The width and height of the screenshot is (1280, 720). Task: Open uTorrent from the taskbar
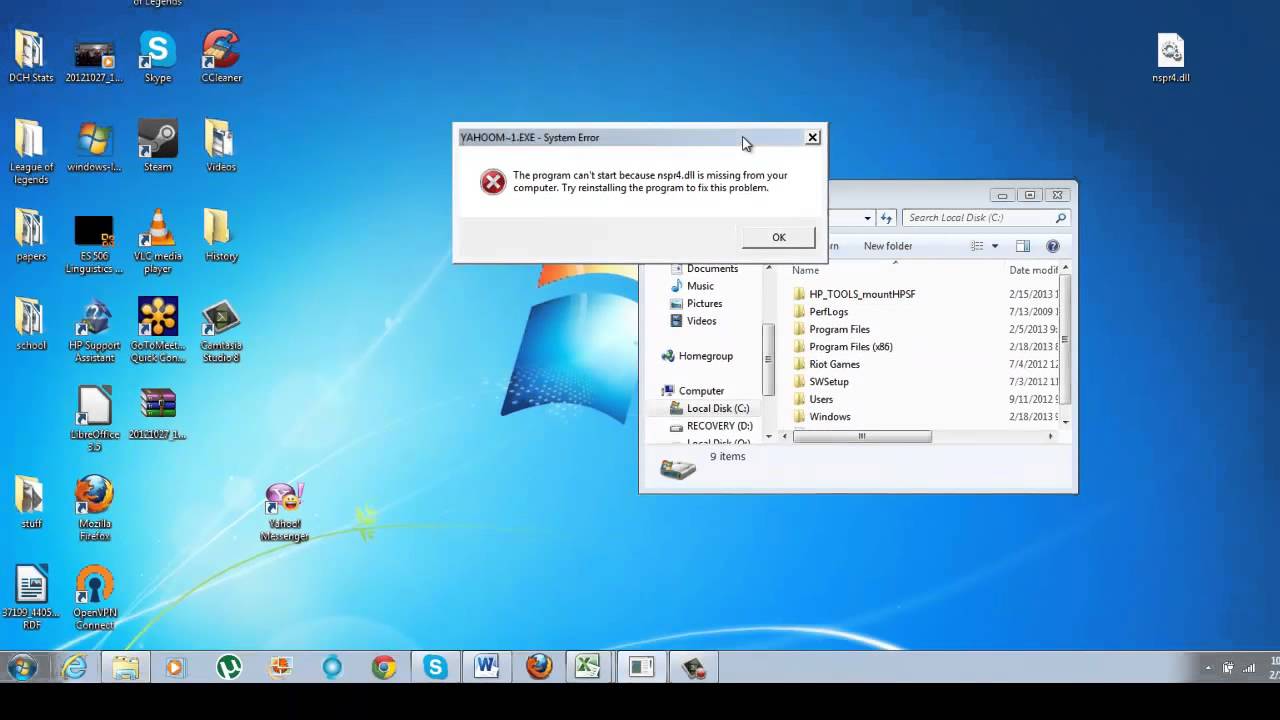(229, 667)
